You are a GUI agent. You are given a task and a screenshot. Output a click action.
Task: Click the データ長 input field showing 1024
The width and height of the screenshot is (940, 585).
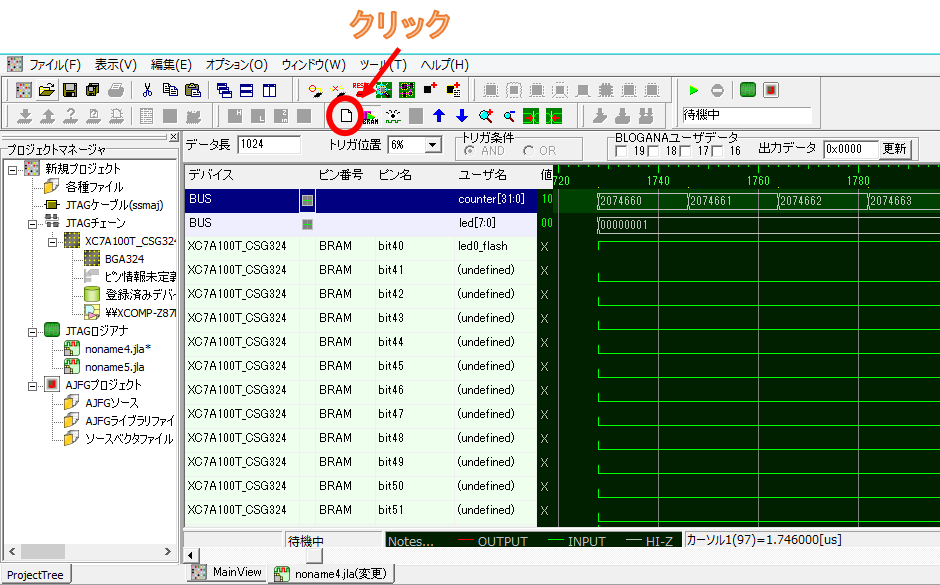tap(269, 145)
